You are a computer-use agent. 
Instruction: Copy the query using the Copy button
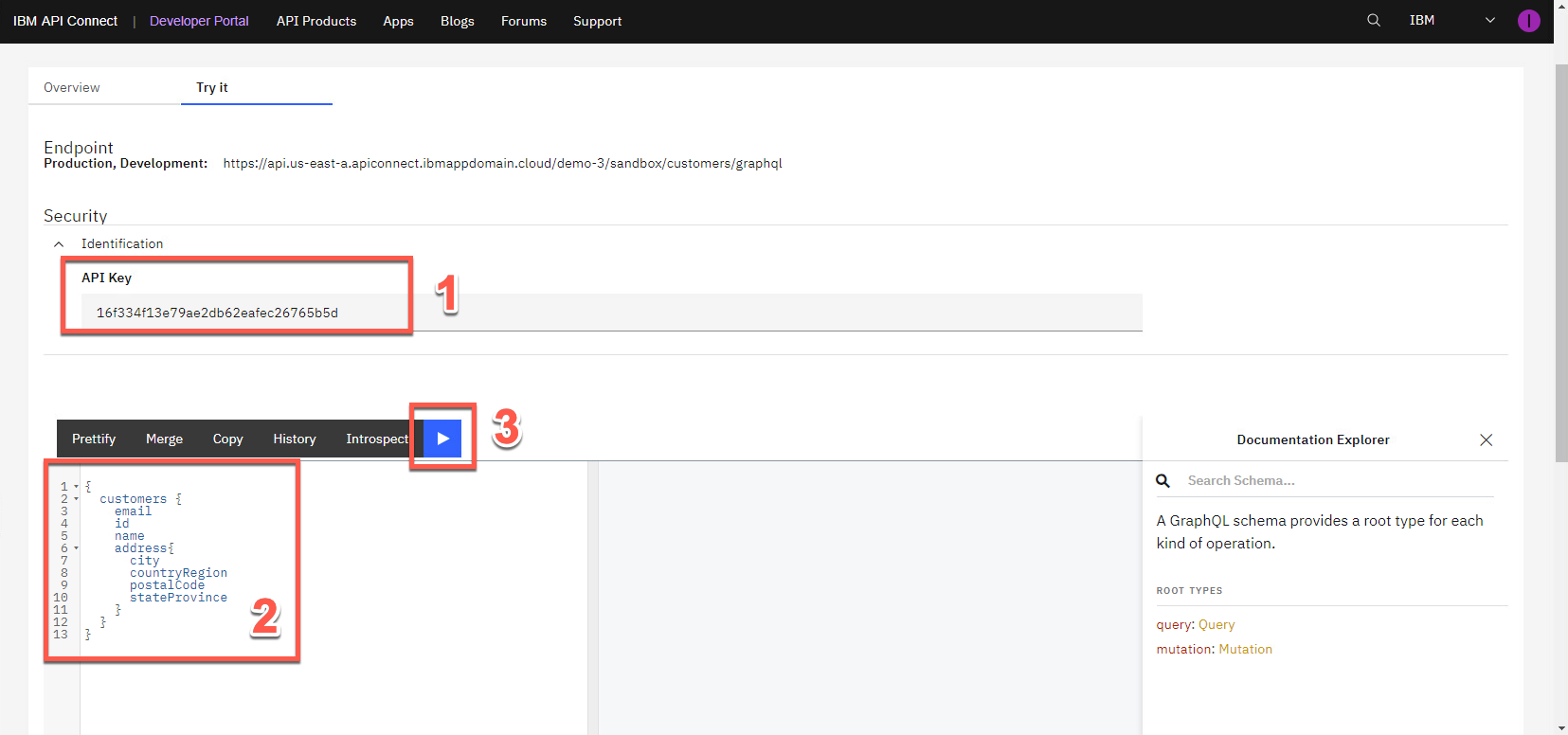tap(227, 439)
